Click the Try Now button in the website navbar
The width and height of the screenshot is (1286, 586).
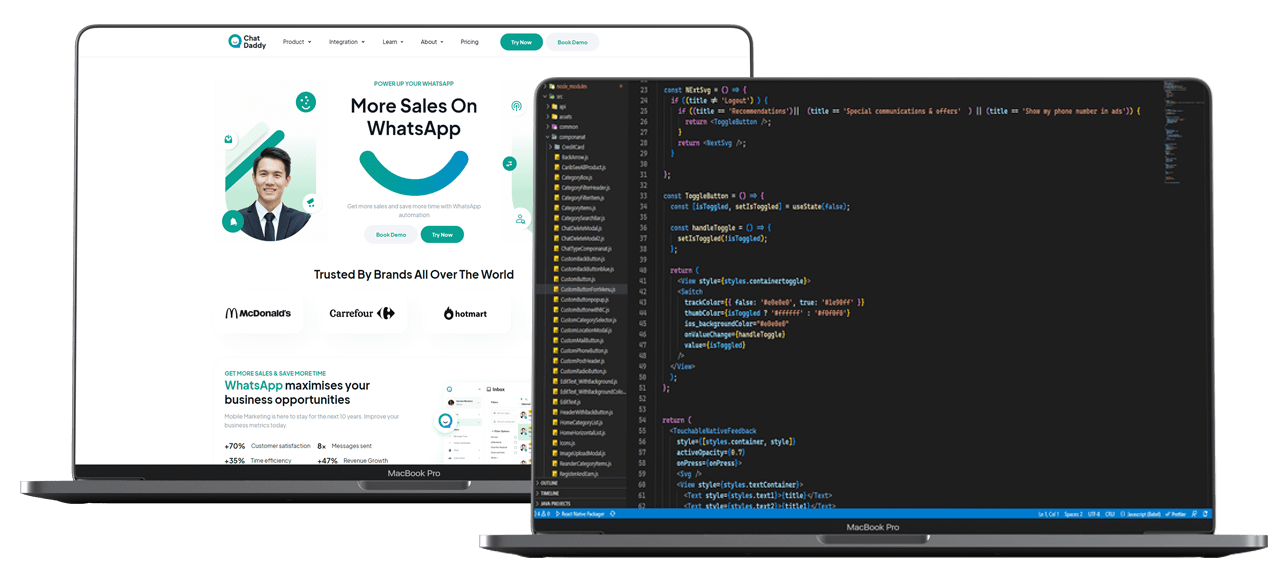tap(521, 42)
